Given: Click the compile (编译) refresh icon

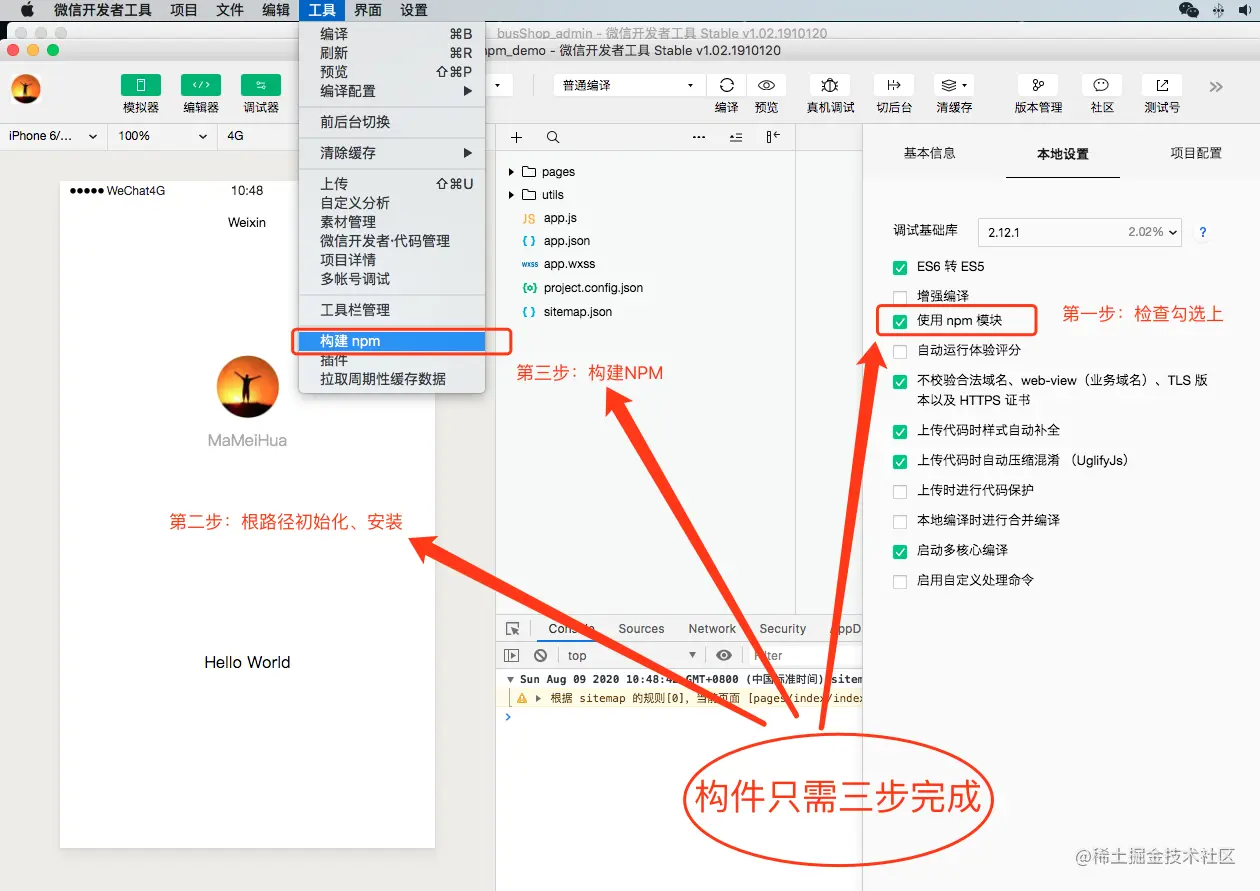Looking at the screenshot, I should tap(727, 86).
